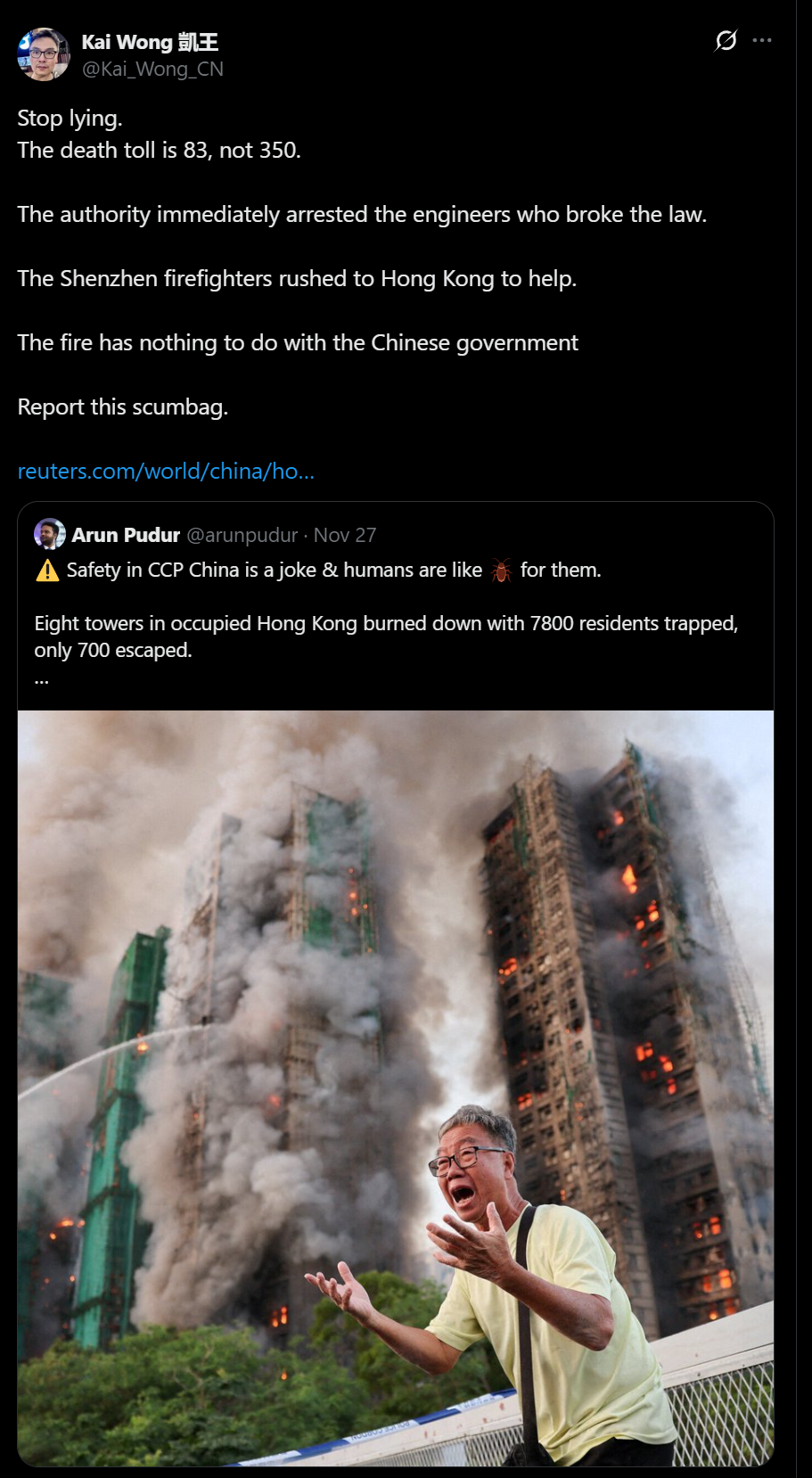Image resolution: width=812 pixels, height=1478 pixels.
Task: Open the reuters.com/world/china link
Action: pyautogui.click(x=166, y=471)
